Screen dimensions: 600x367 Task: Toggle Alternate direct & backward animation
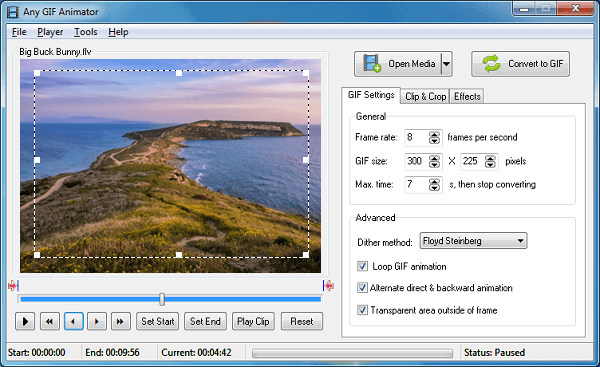coord(362,287)
